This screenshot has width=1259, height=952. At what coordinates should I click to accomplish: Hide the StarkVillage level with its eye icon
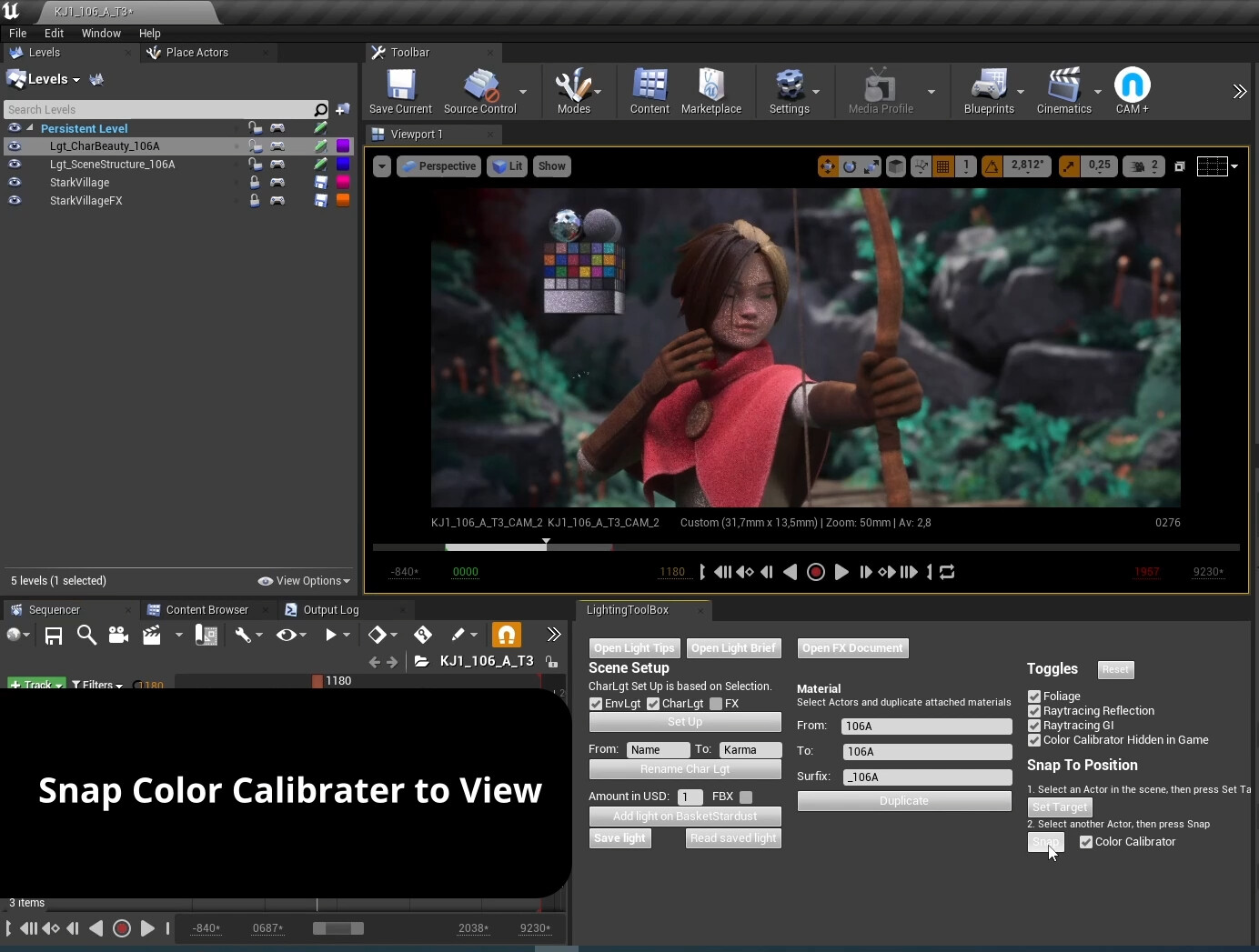pyautogui.click(x=15, y=183)
